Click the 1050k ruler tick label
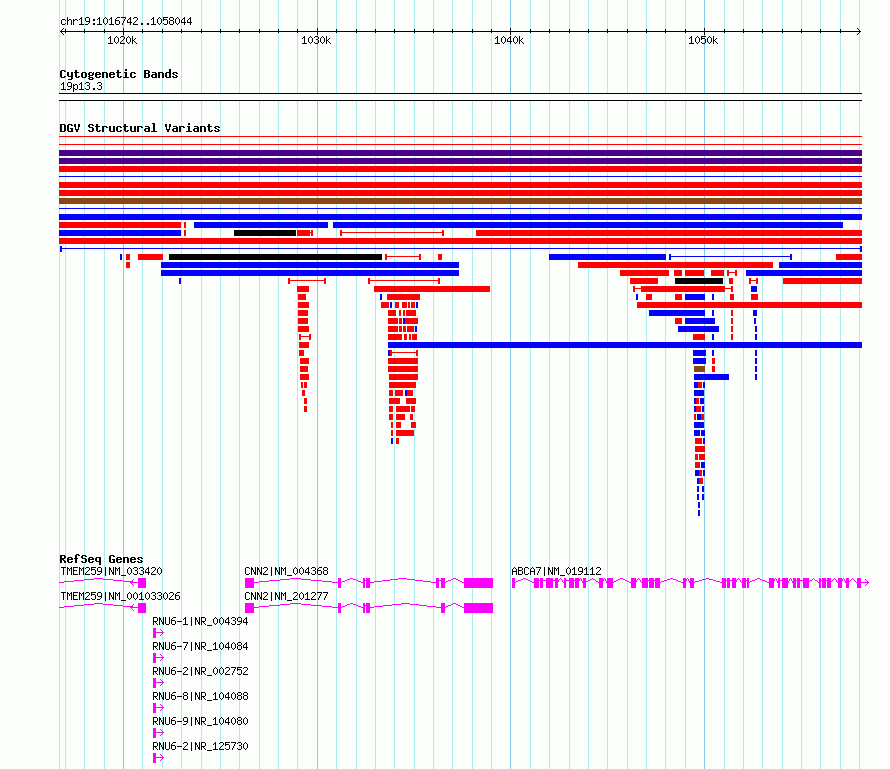890x769 pixels. [x=703, y=40]
